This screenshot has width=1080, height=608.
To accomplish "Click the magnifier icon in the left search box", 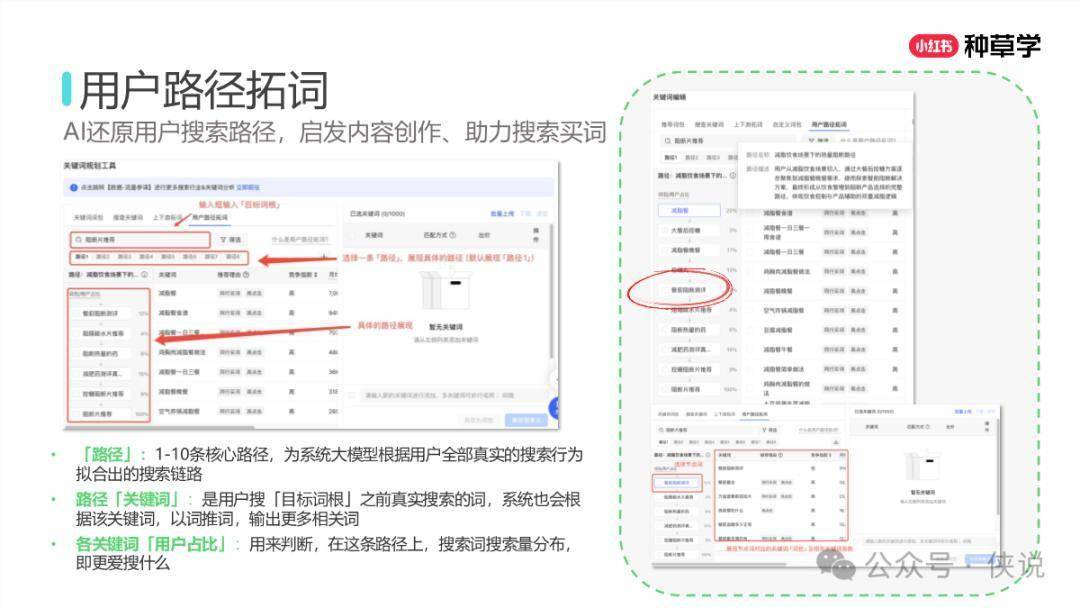I will [x=78, y=240].
